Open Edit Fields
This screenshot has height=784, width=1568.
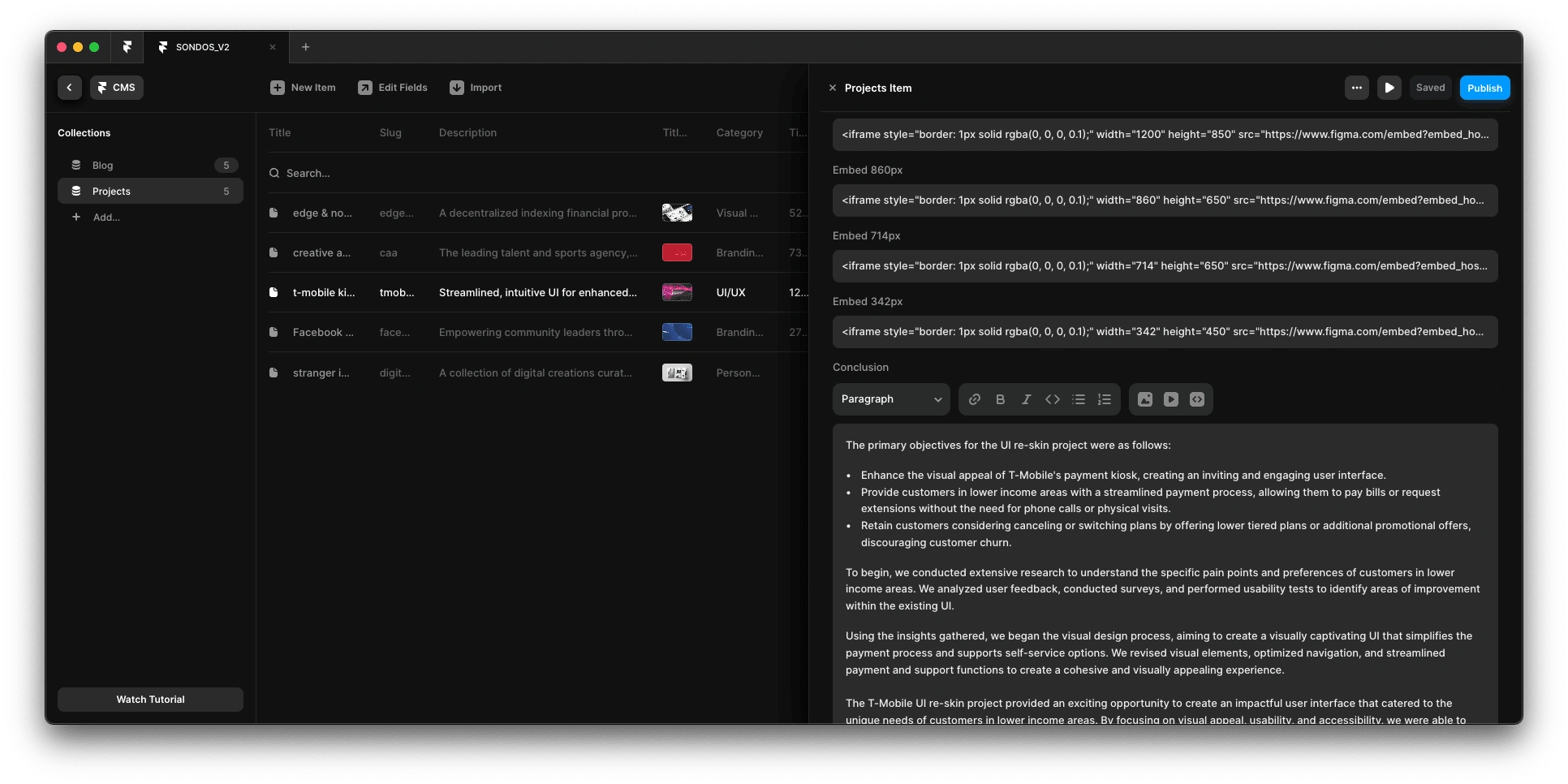[393, 88]
